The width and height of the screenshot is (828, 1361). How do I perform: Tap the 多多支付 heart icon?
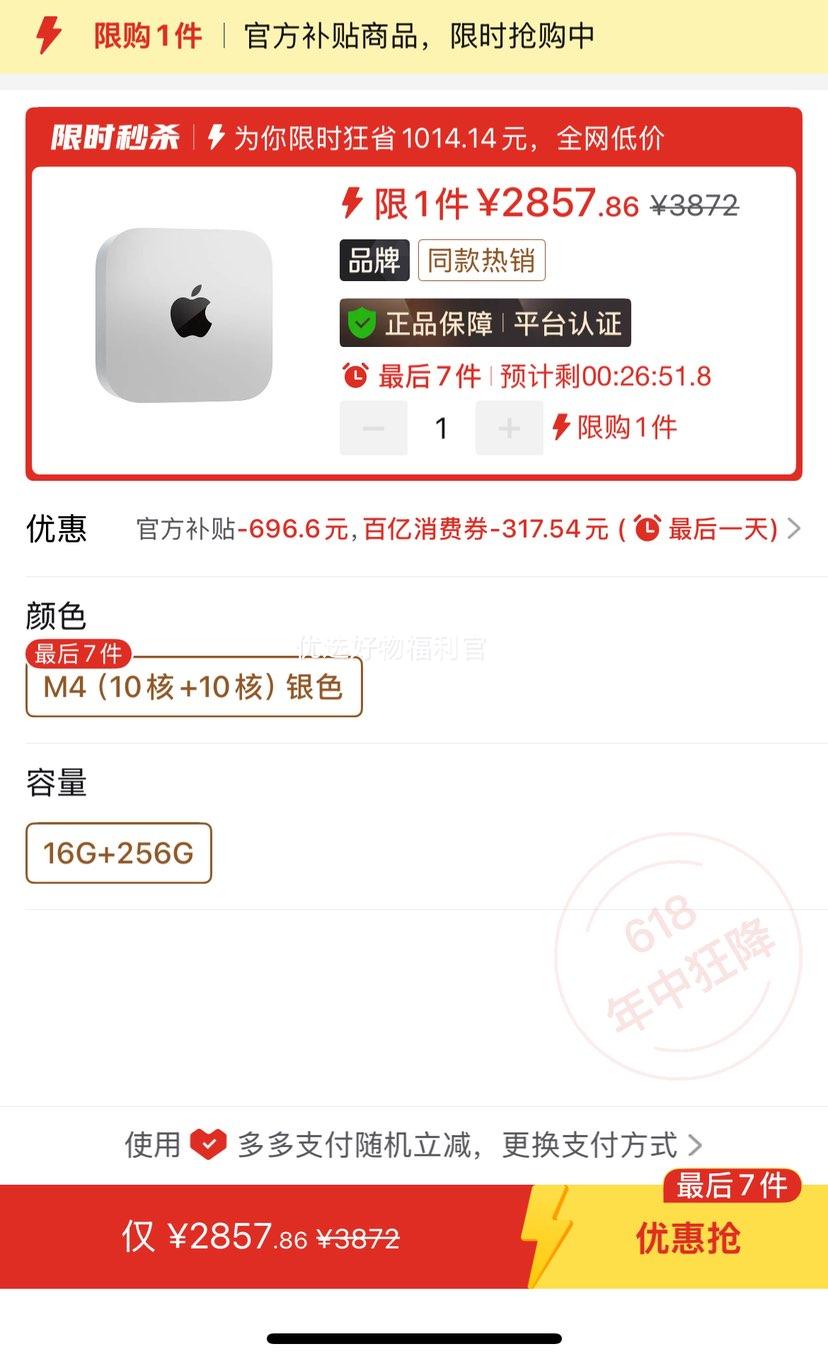208,1144
